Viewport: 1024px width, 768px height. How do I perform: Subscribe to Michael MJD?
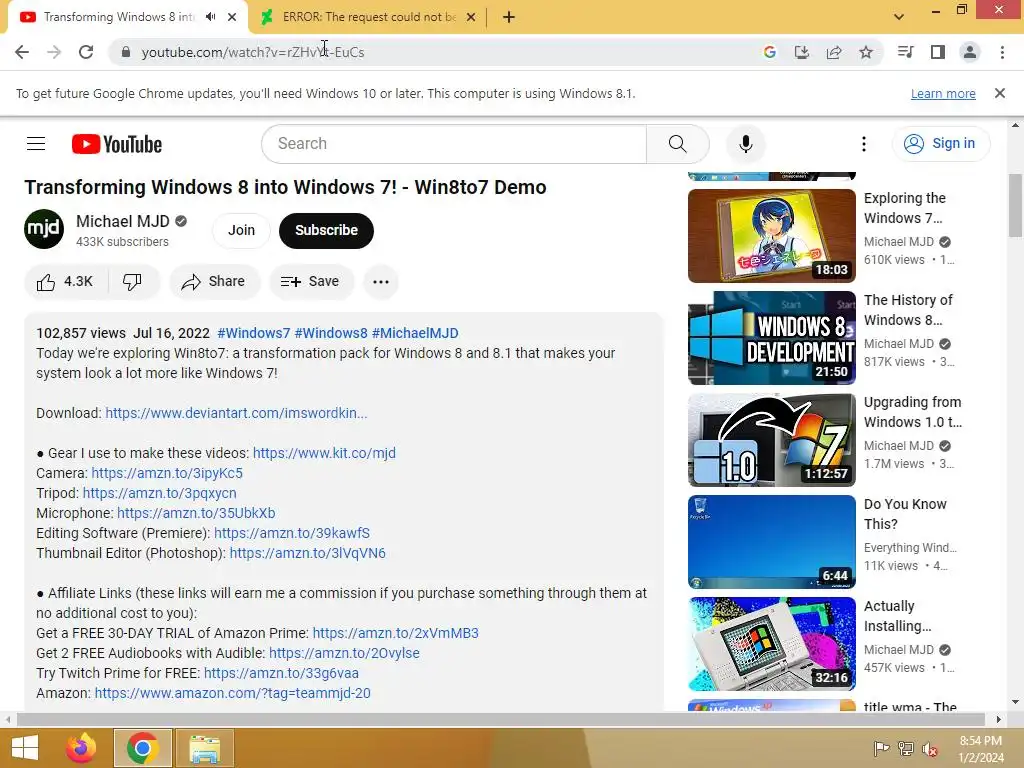(327, 231)
